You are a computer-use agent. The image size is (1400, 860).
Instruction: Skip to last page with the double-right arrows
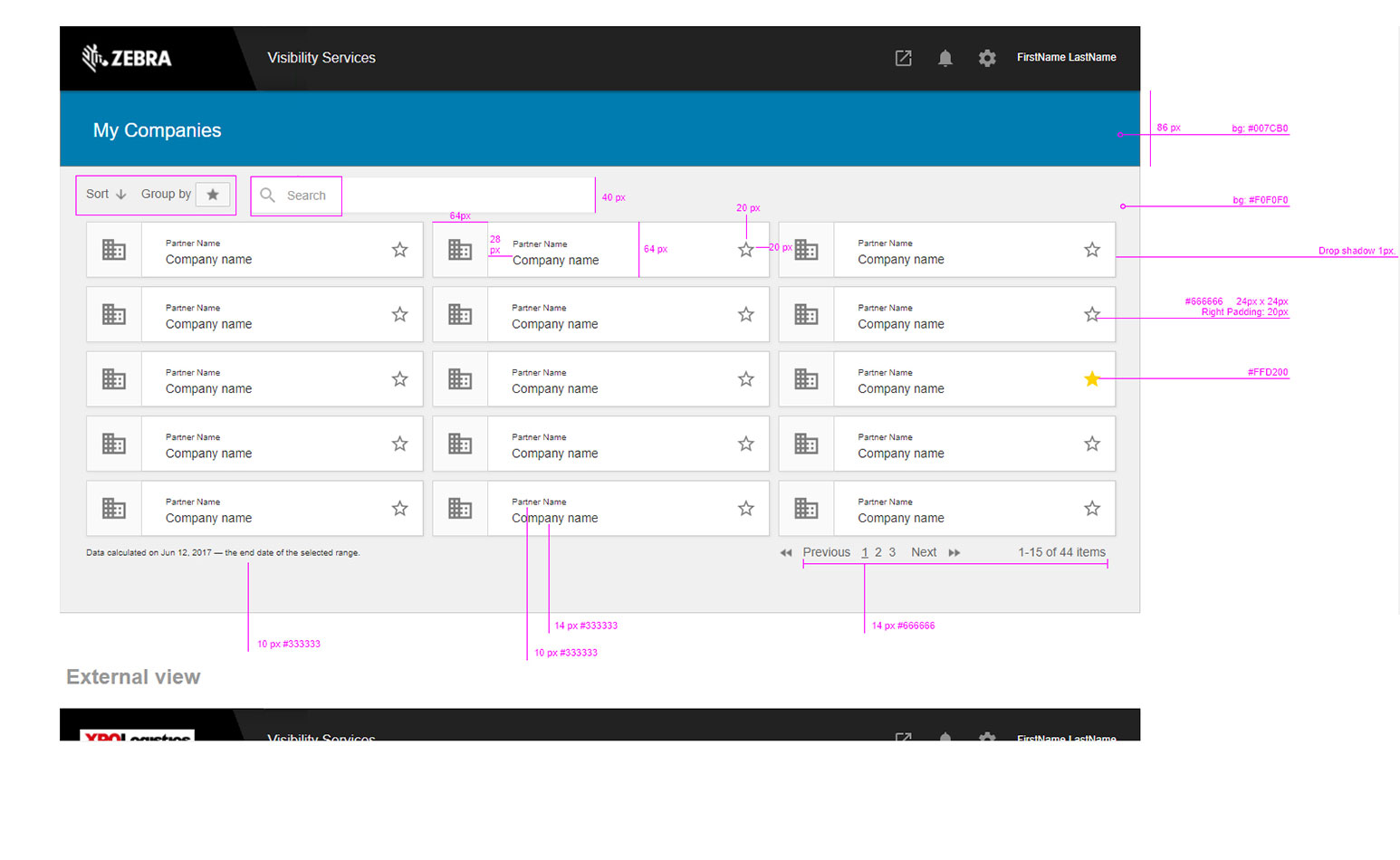coord(955,552)
